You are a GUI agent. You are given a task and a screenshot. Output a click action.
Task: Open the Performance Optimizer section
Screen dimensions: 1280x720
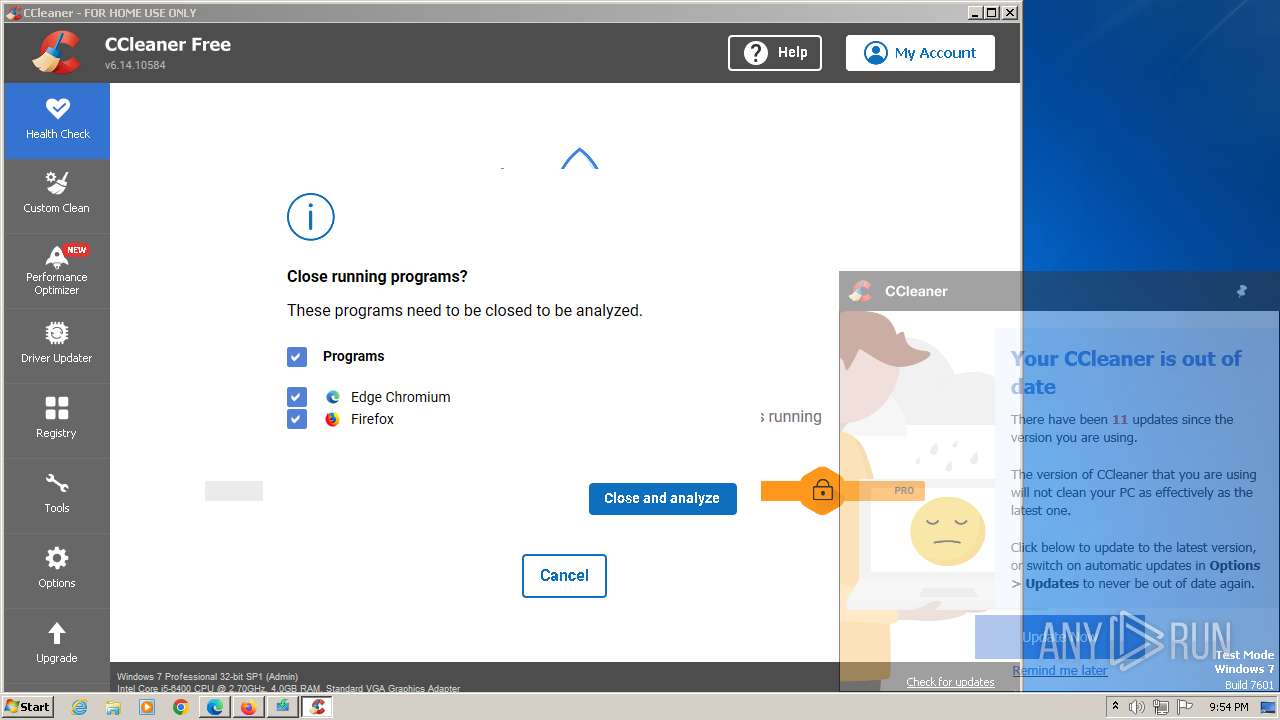57,270
